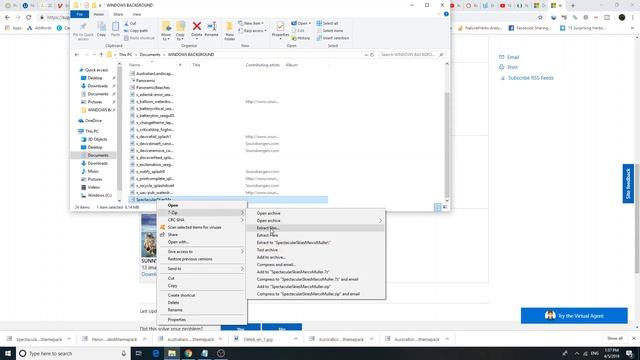Switch to details view toggle in Explorer status bar
This screenshot has height=360, width=640.
coord(438,207)
